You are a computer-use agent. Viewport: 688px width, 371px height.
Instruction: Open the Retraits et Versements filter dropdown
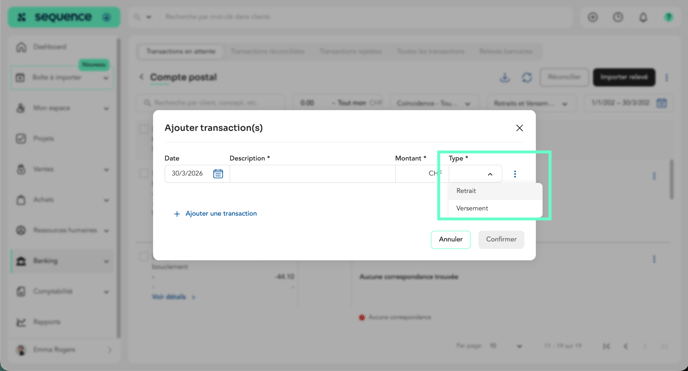[530, 103]
